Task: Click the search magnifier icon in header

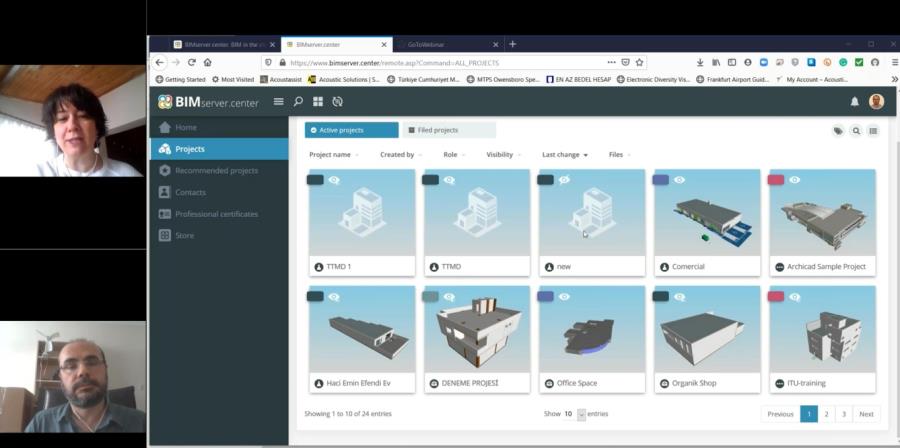Action: [x=298, y=102]
